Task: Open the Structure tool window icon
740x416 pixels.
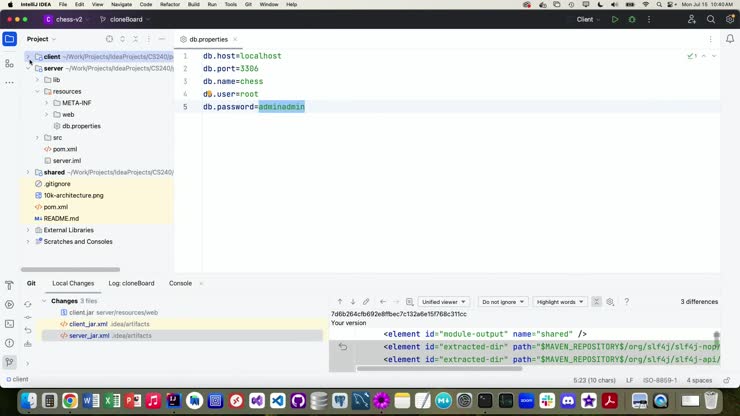Action: (x=9, y=63)
